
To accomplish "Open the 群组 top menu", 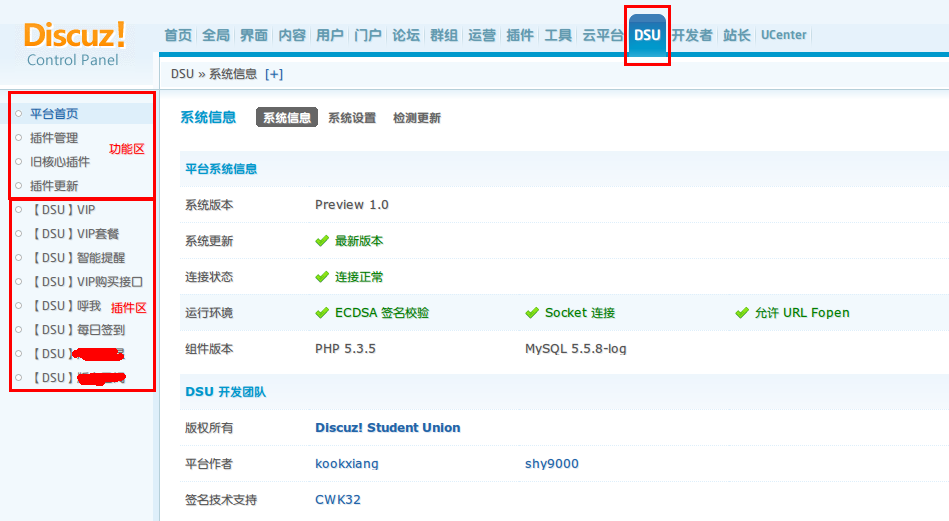I will pos(444,35).
